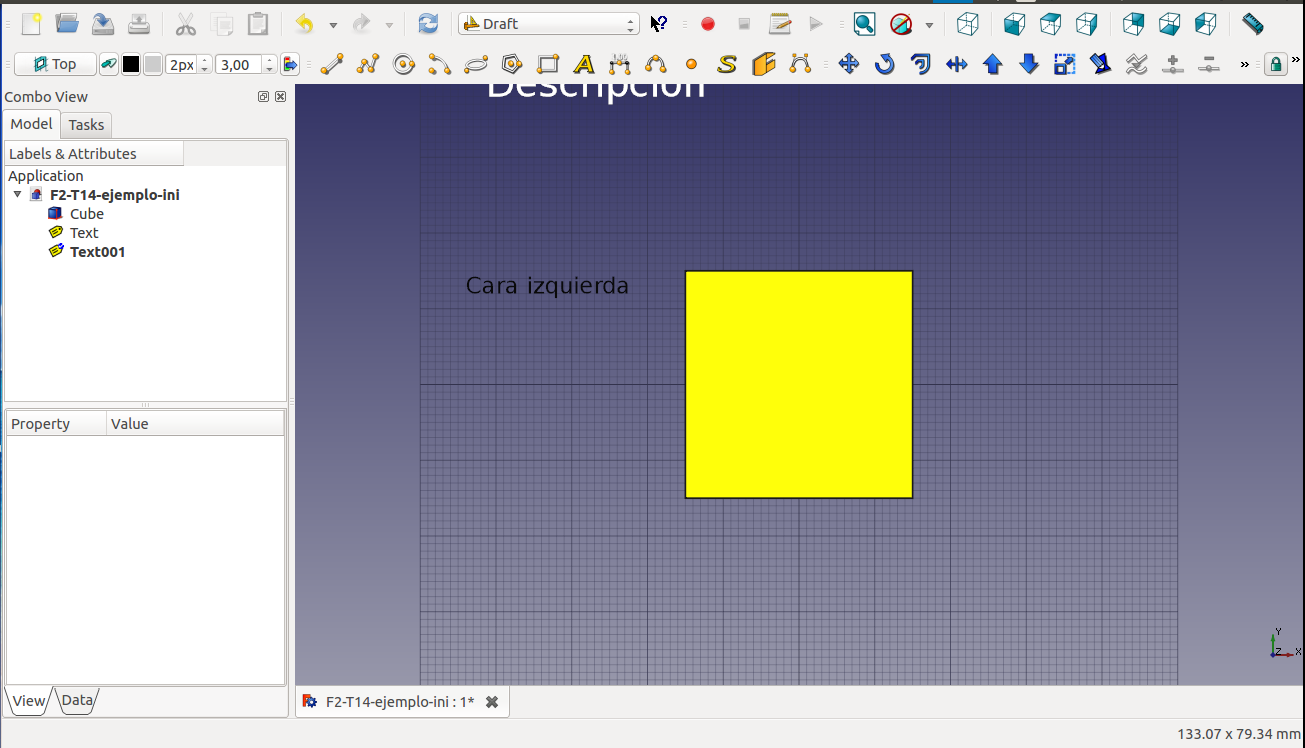1305x748 pixels.
Task: Switch to the Tasks tab
Action: click(x=86, y=125)
